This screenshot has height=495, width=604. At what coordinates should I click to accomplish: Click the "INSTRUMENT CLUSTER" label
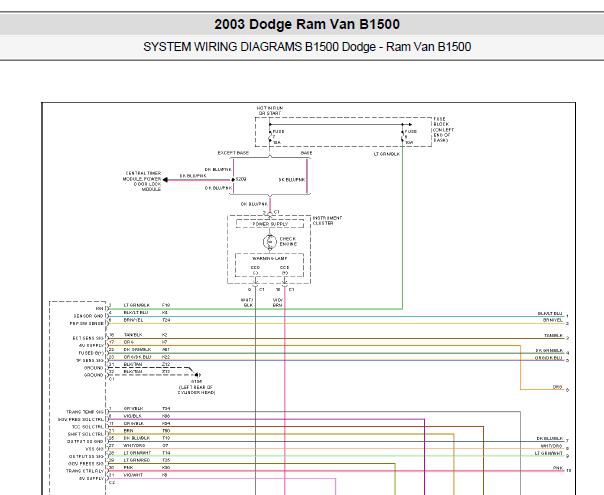327,220
